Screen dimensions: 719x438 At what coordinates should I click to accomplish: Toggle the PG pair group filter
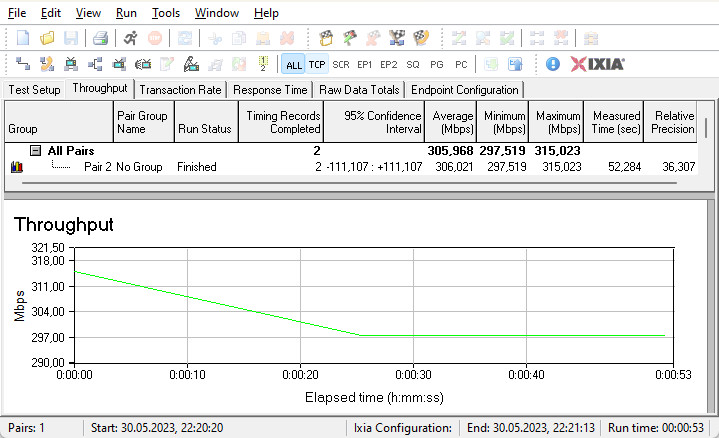pos(437,65)
